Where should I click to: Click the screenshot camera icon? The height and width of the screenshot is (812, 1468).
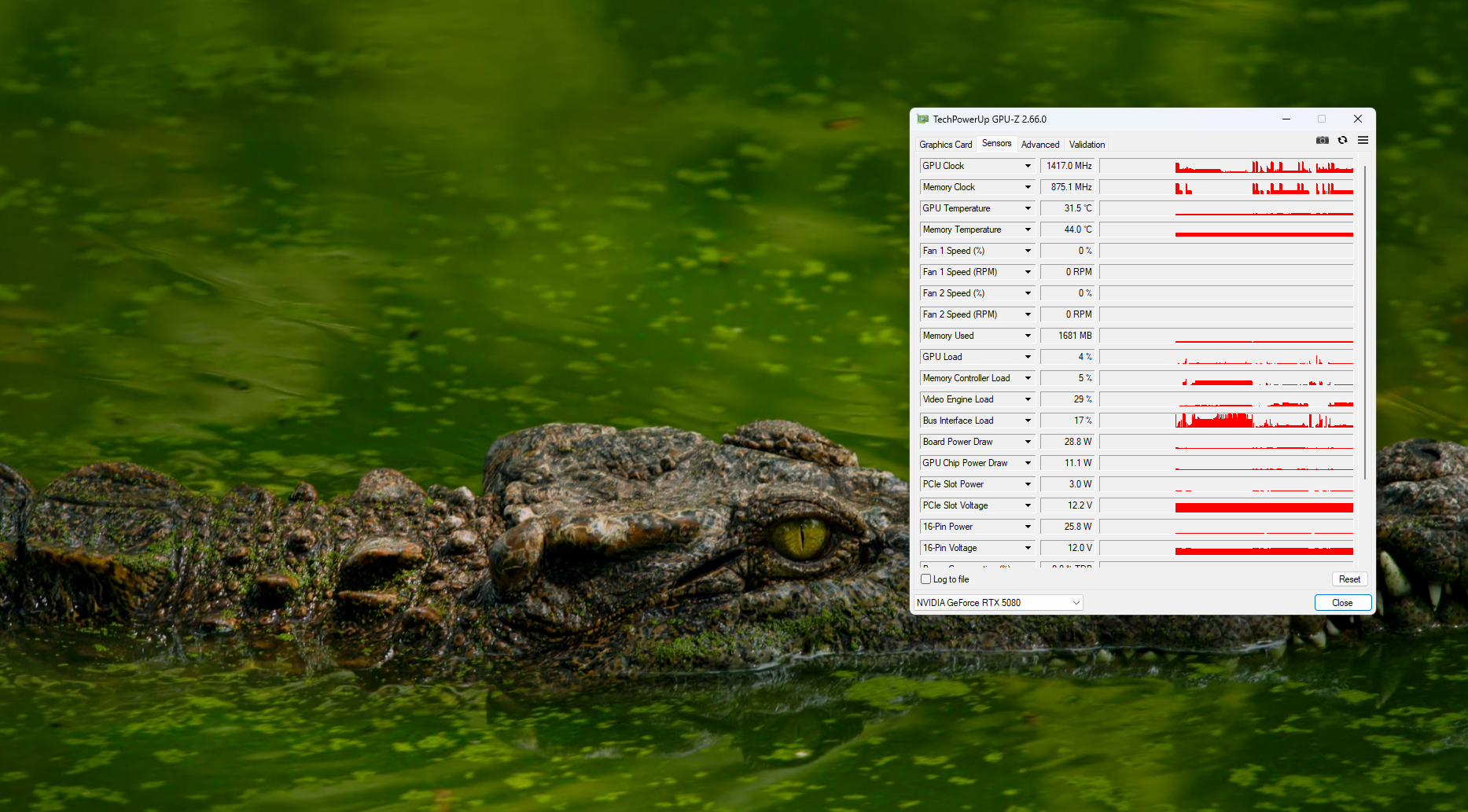(1322, 141)
